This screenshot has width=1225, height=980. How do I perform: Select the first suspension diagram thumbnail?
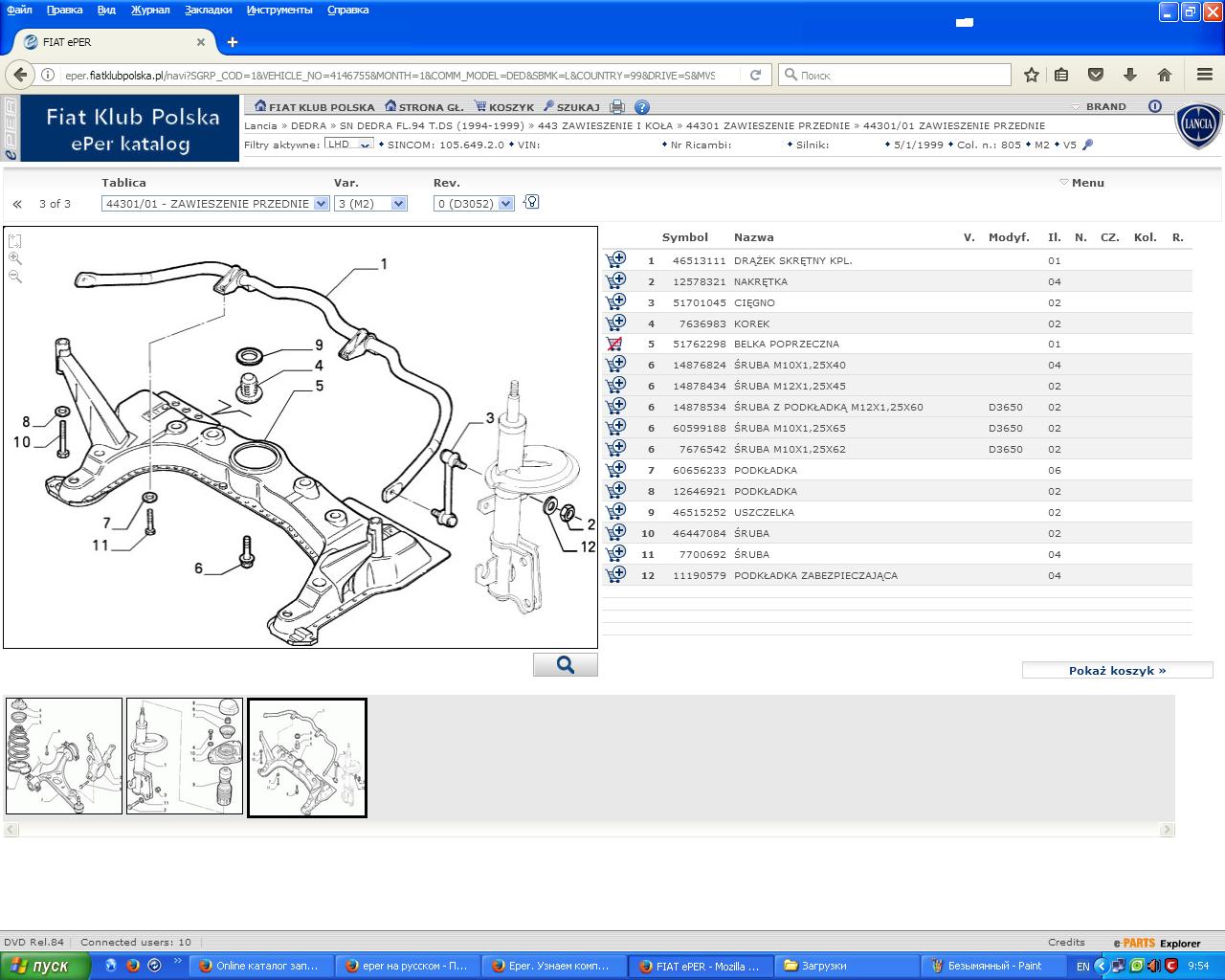coord(64,756)
